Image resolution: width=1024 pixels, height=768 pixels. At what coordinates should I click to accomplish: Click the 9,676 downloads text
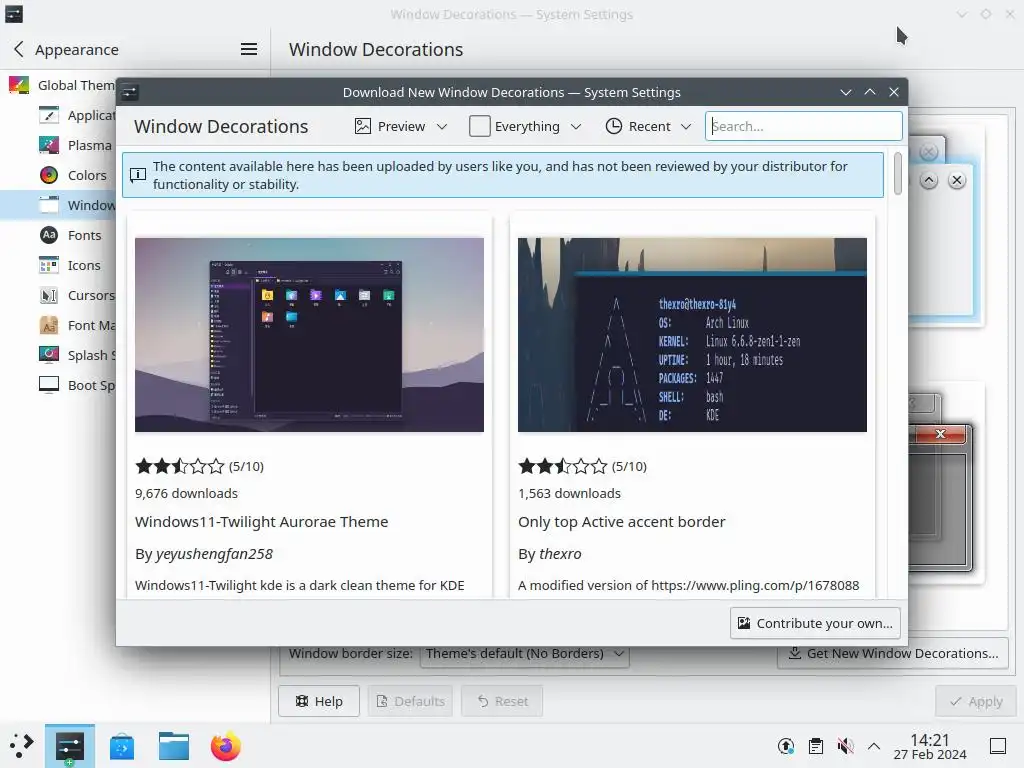(186, 493)
